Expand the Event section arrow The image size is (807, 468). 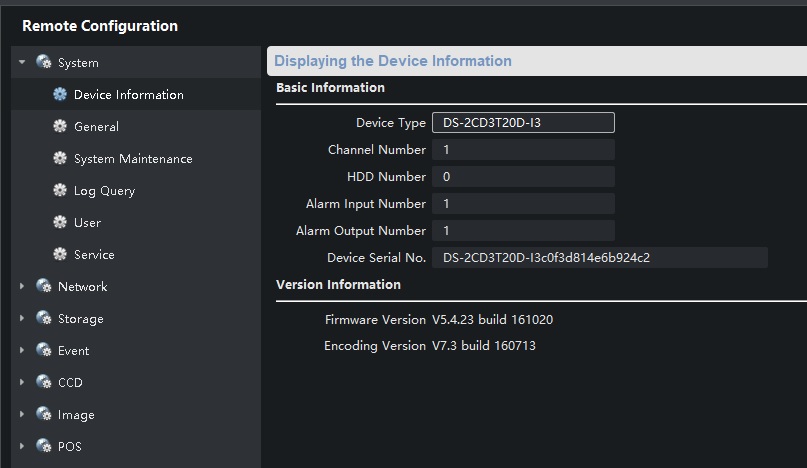(22, 351)
